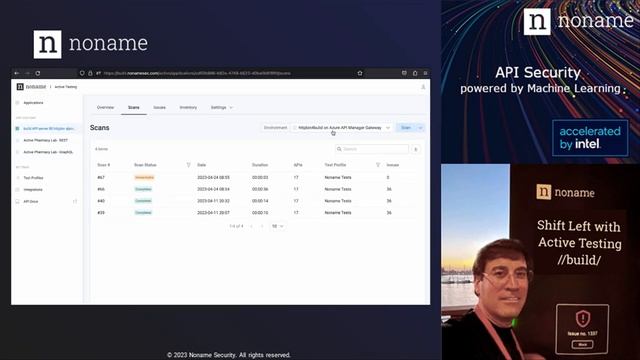Open API Docs external link icon

(75, 202)
